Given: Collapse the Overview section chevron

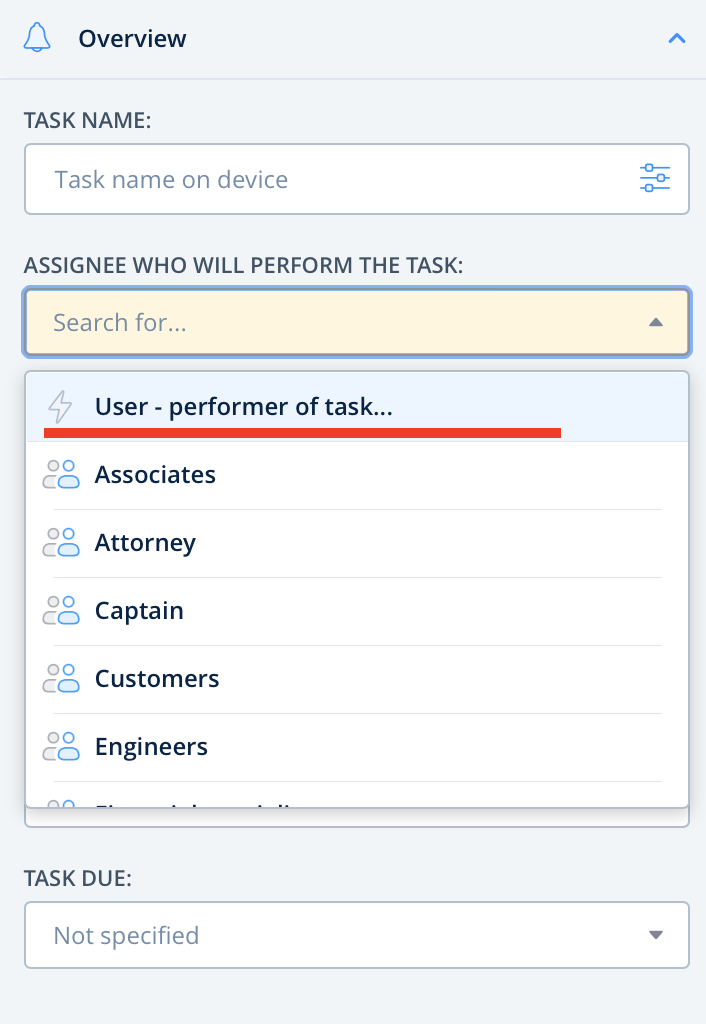Looking at the screenshot, I should pyautogui.click(x=676, y=39).
